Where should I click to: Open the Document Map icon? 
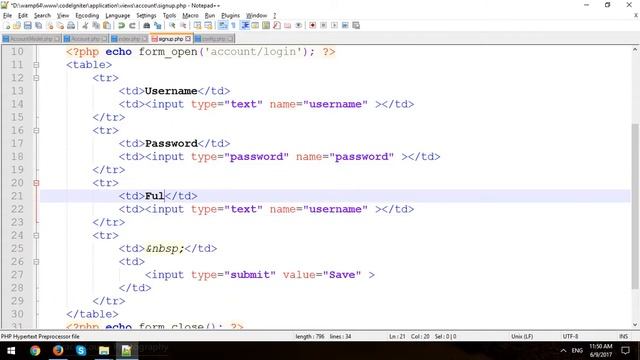266,25
